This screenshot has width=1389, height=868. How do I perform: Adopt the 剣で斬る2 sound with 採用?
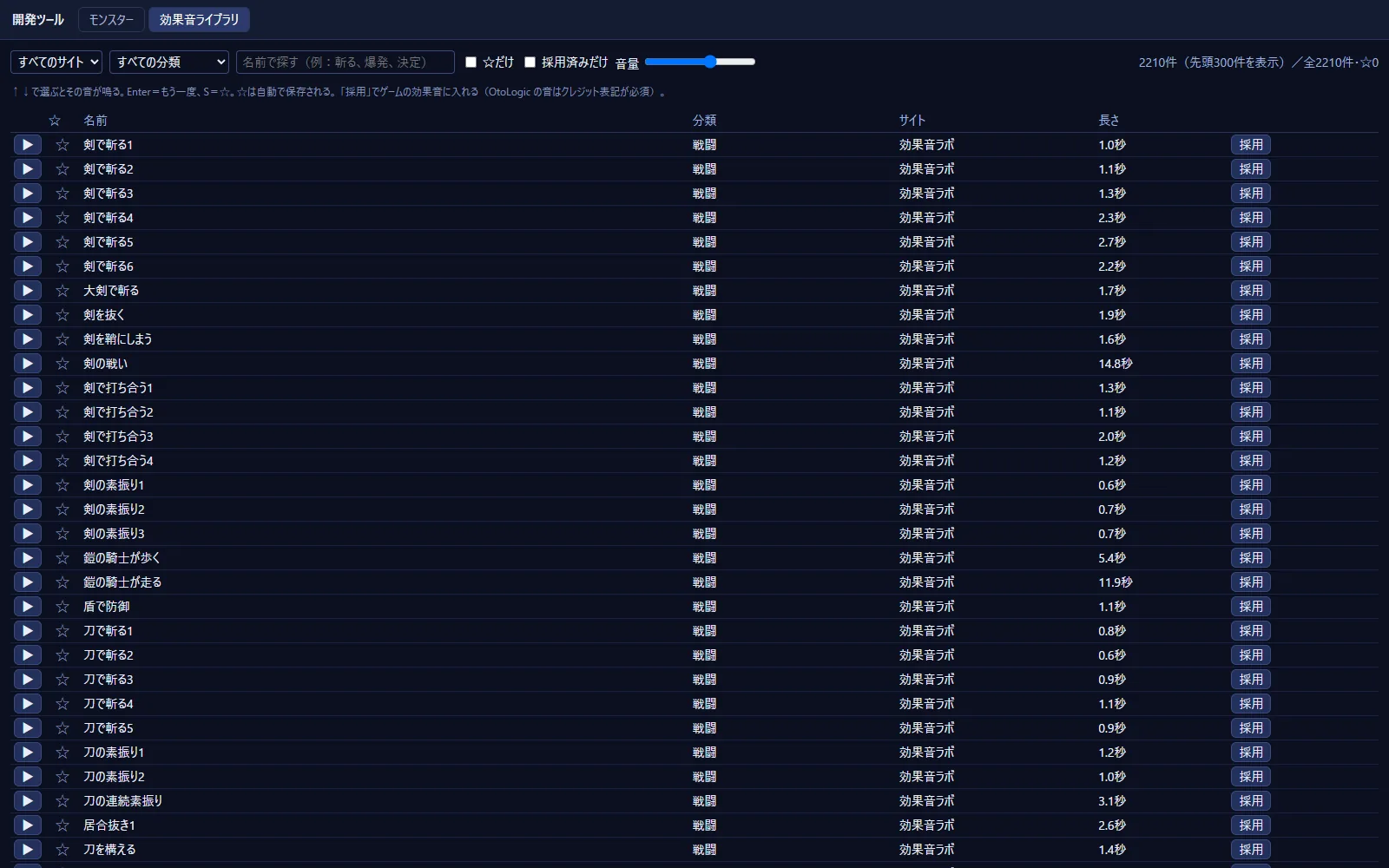pyautogui.click(x=1251, y=169)
